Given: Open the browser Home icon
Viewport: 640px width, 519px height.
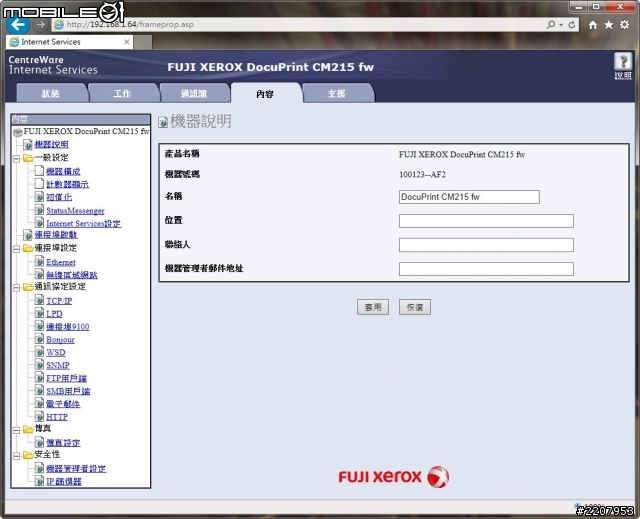Looking at the screenshot, I should click(x=593, y=25).
